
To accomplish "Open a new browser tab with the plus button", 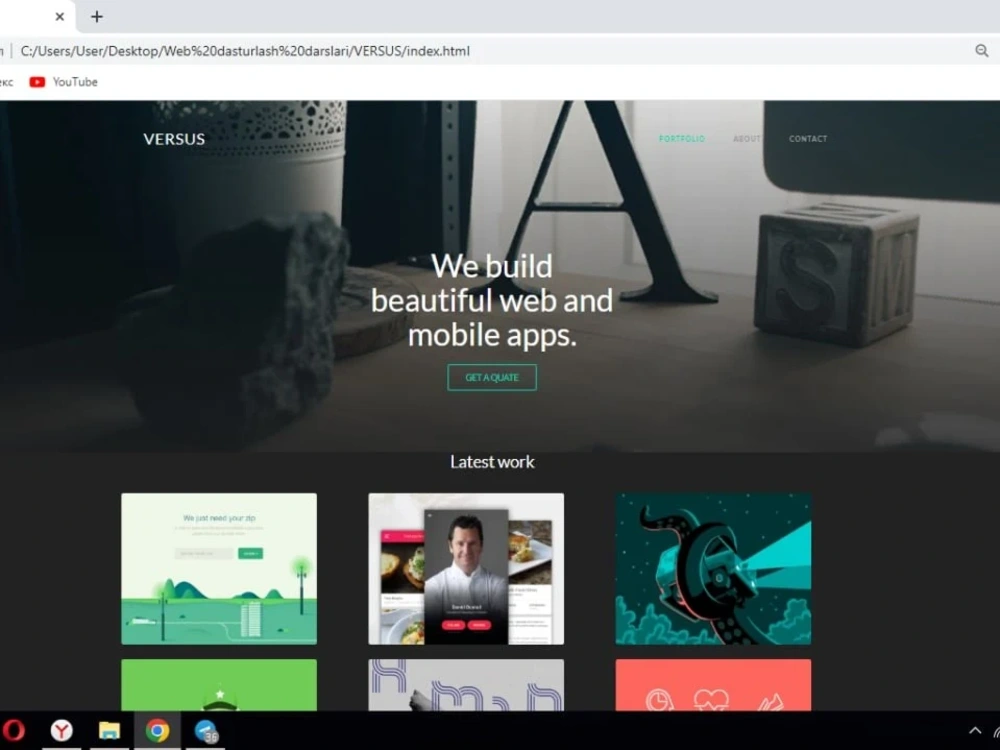I will click(x=96, y=17).
